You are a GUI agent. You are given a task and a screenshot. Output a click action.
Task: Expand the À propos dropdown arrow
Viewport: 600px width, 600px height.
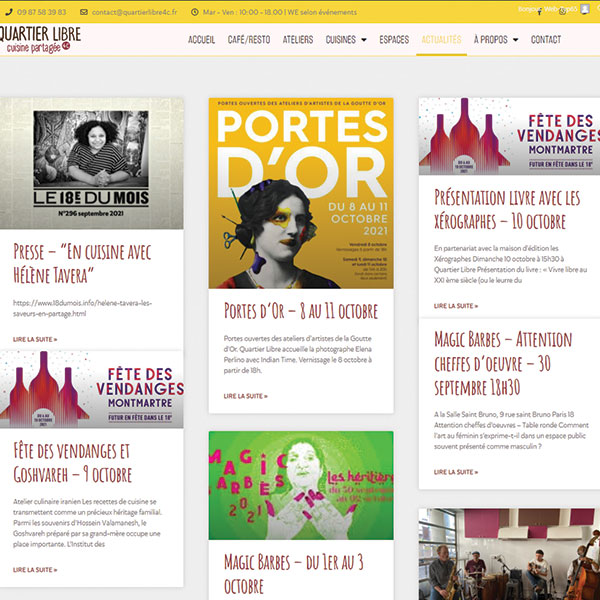click(515, 40)
